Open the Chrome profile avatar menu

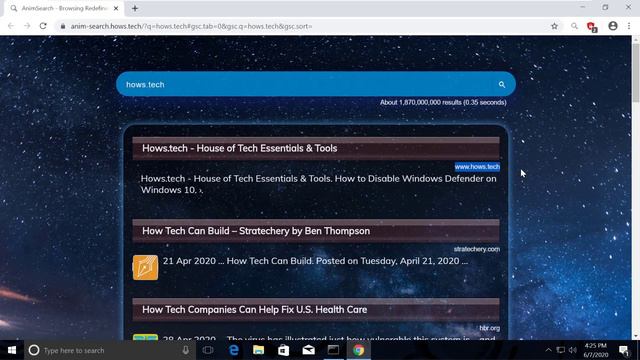(613, 26)
